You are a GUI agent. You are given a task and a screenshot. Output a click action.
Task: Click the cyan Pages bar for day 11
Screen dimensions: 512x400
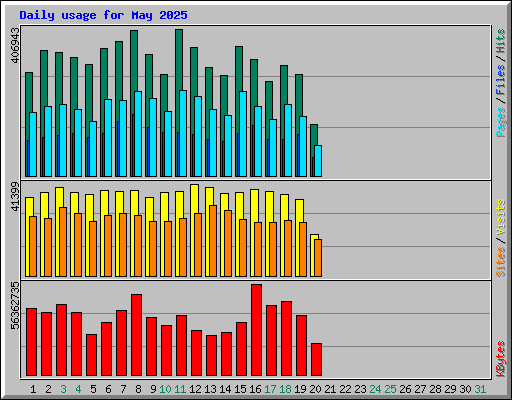click(x=183, y=133)
